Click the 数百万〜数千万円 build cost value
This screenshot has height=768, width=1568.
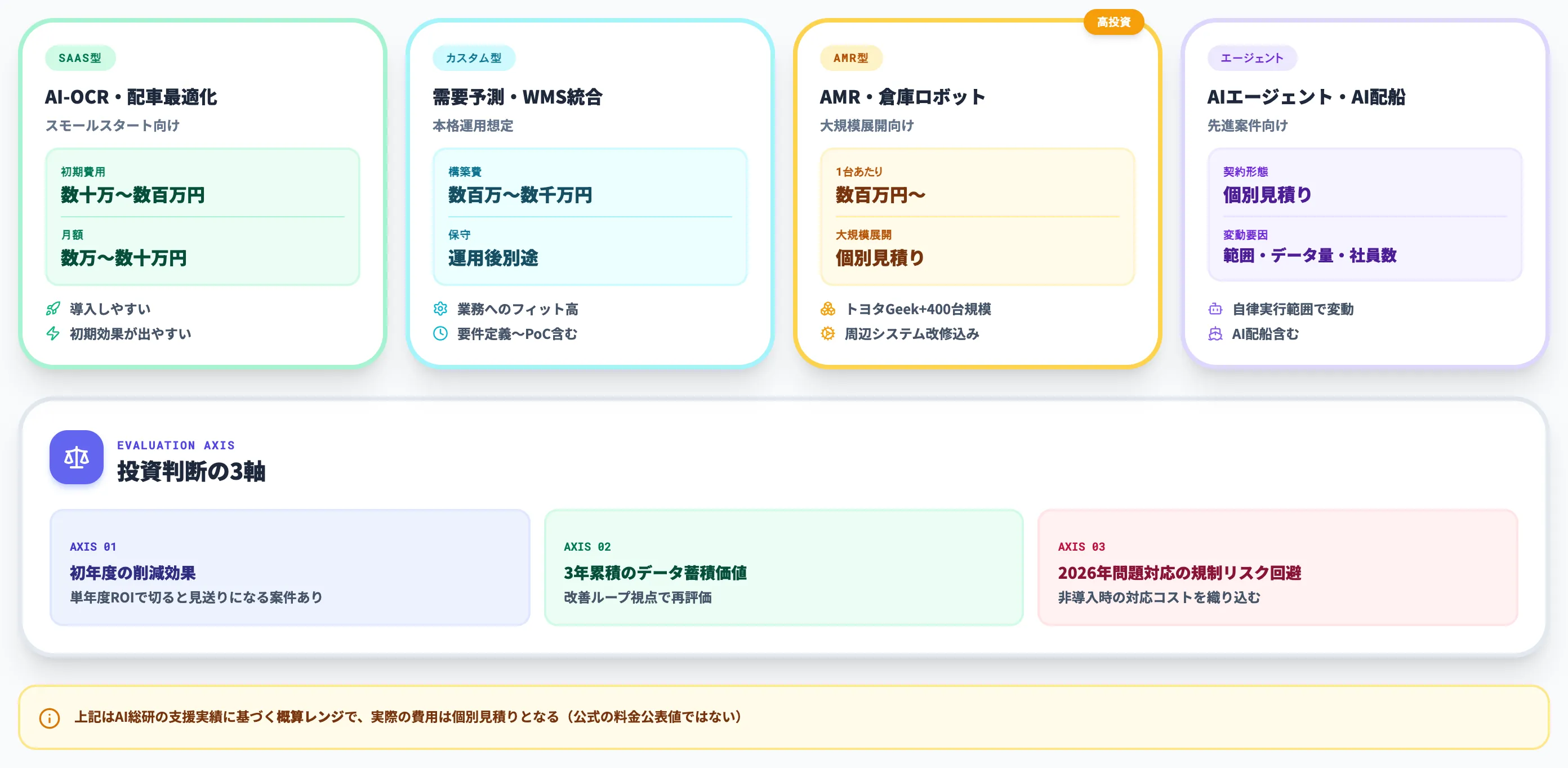click(520, 195)
